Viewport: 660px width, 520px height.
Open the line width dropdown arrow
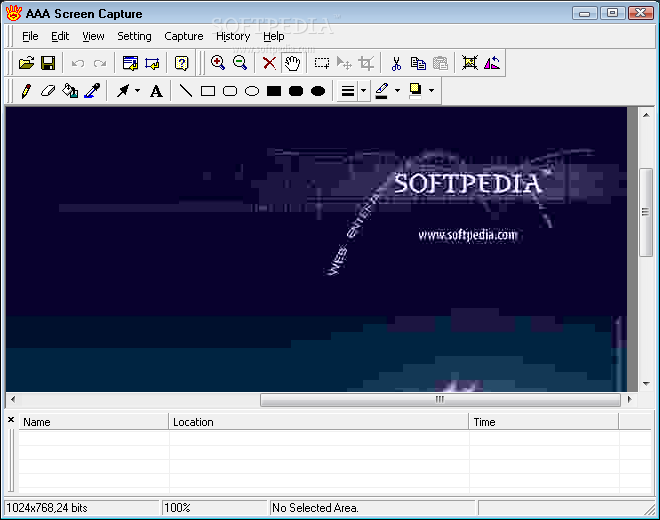click(x=364, y=91)
